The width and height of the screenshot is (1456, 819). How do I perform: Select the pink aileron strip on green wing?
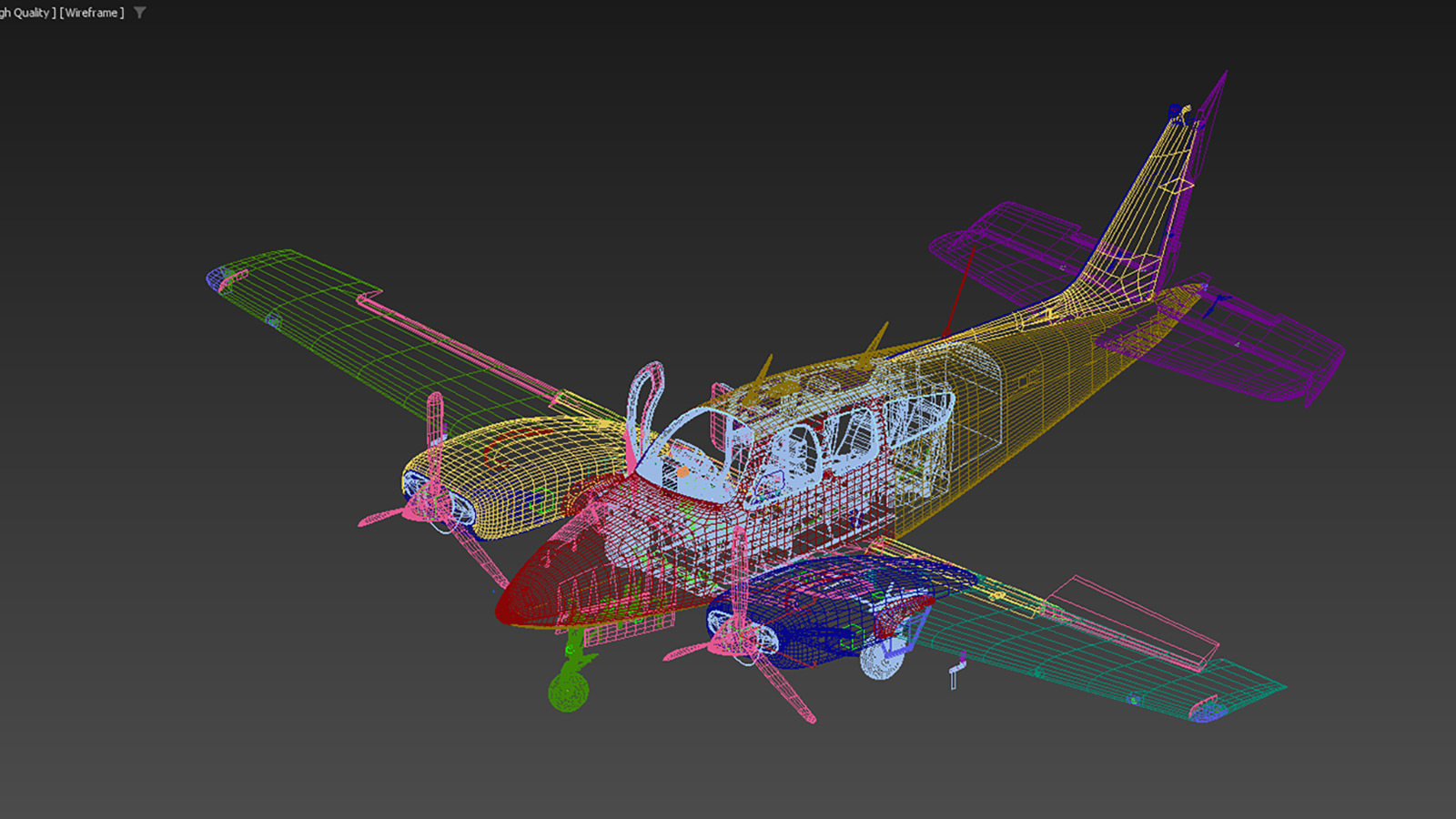(x=455, y=341)
